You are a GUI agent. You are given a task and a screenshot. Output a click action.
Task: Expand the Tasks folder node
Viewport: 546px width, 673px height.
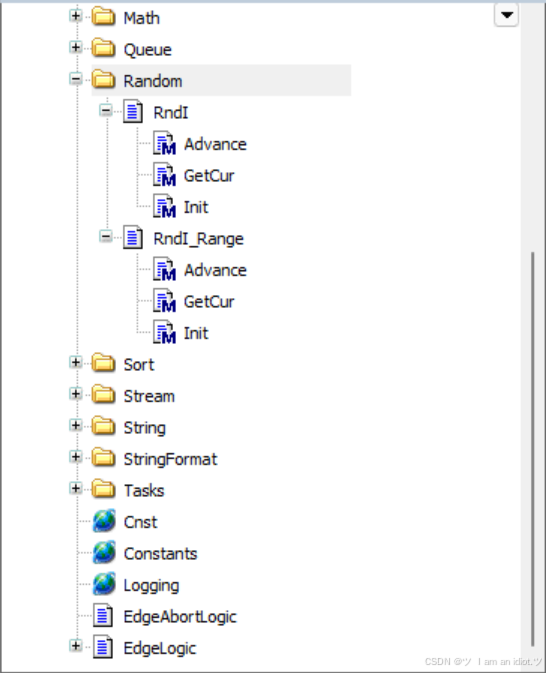pos(76,488)
